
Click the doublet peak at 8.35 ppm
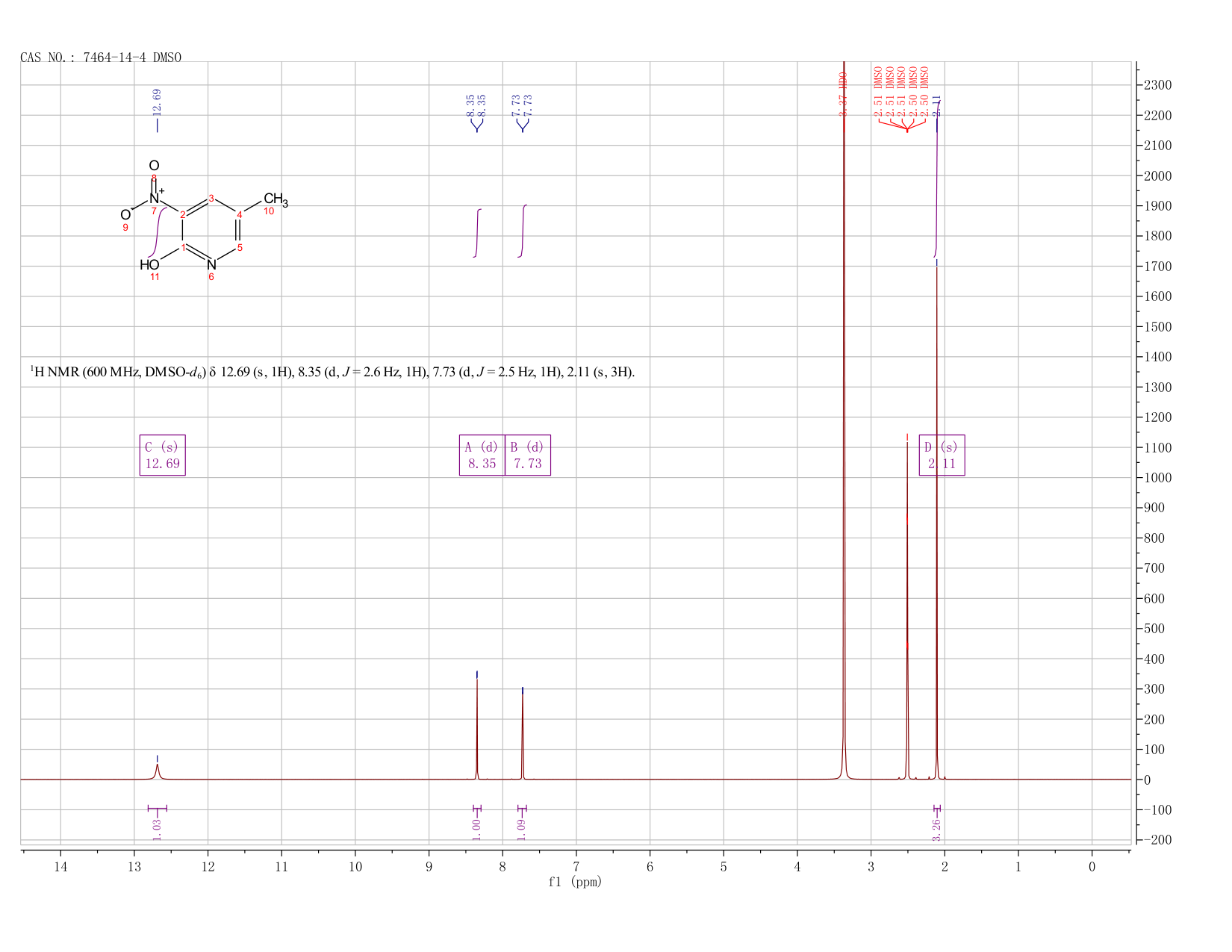(x=477, y=728)
